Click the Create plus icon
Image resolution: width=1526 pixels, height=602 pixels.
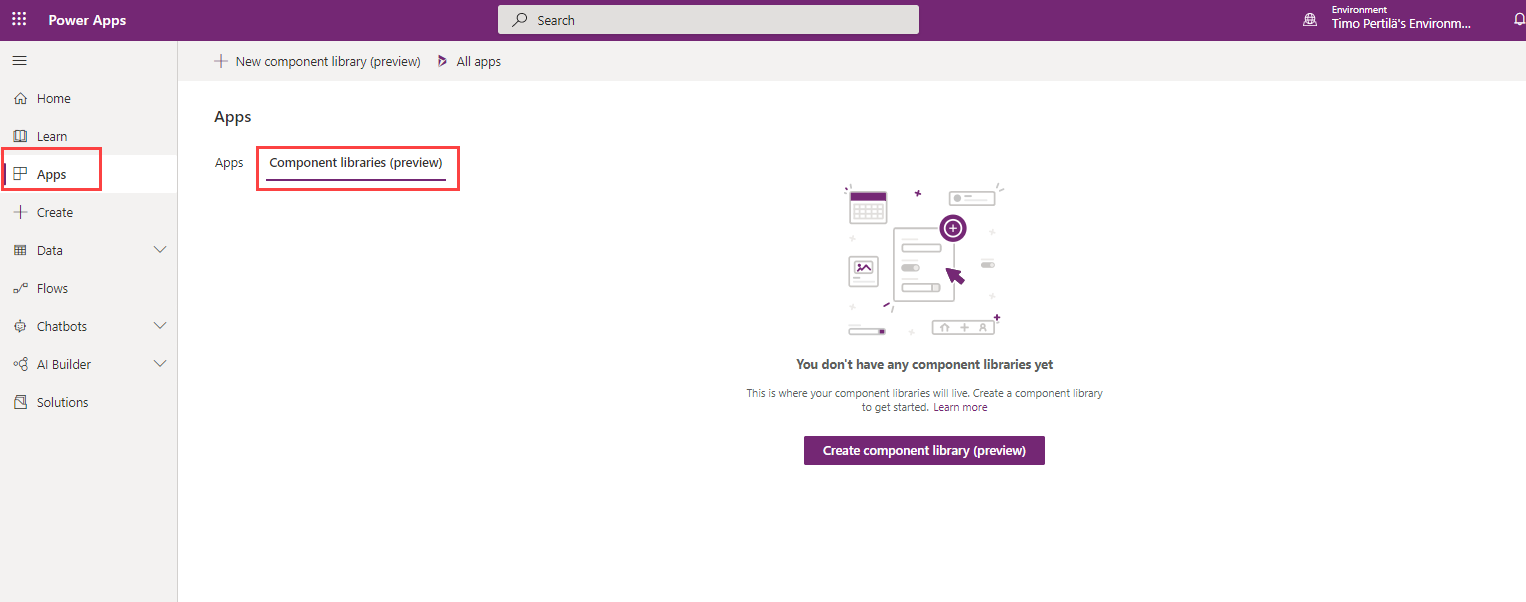point(20,213)
